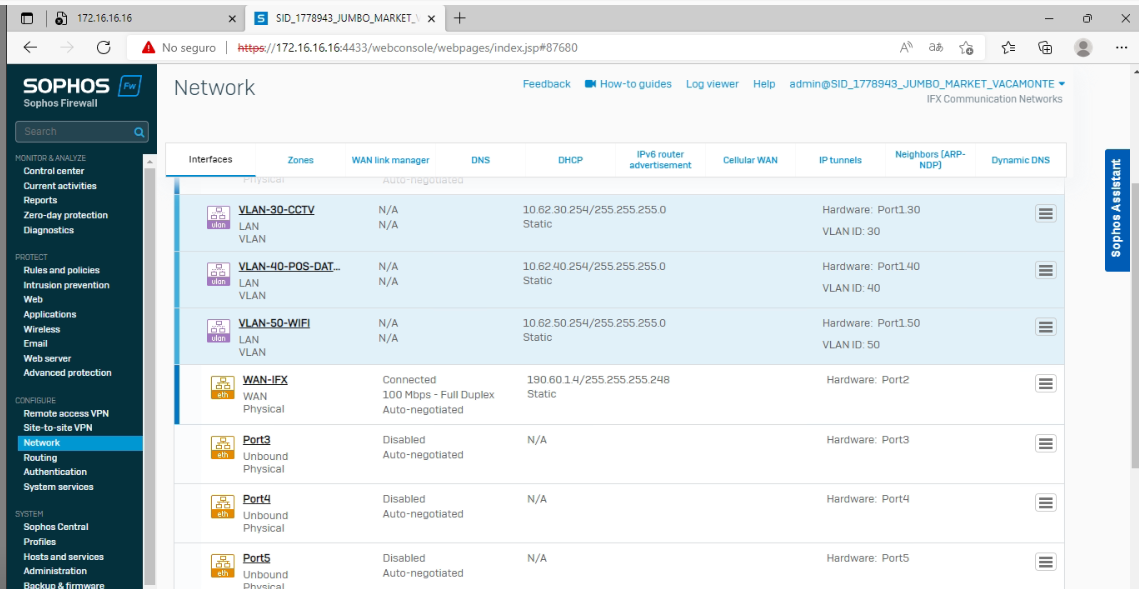Open hamburger menu for Port4 row
The width and height of the screenshot is (1139, 589).
coord(1045,503)
